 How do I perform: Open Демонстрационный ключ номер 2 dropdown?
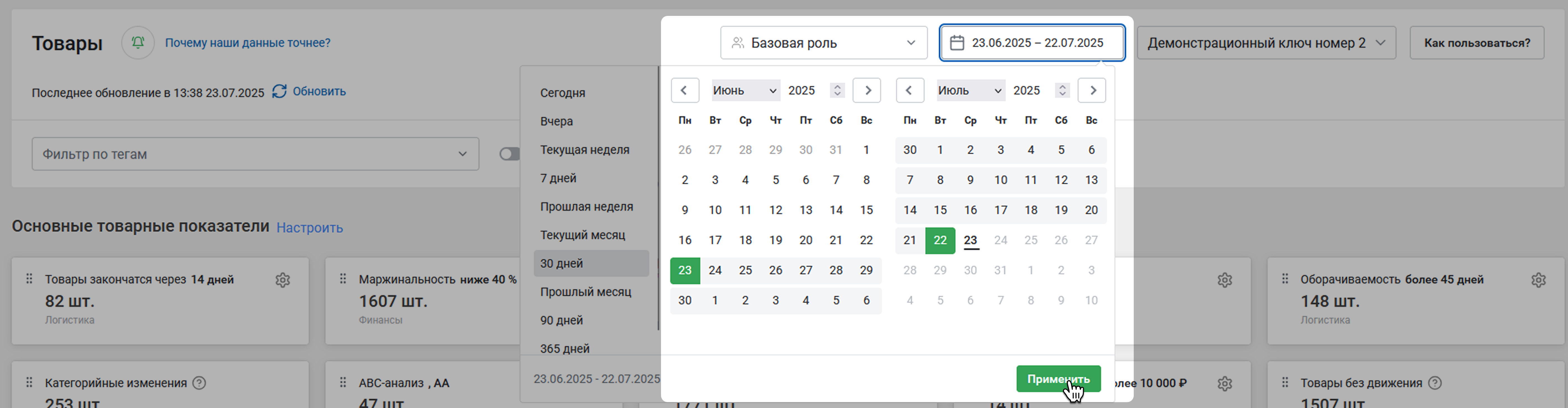(x=1266, y=43)
